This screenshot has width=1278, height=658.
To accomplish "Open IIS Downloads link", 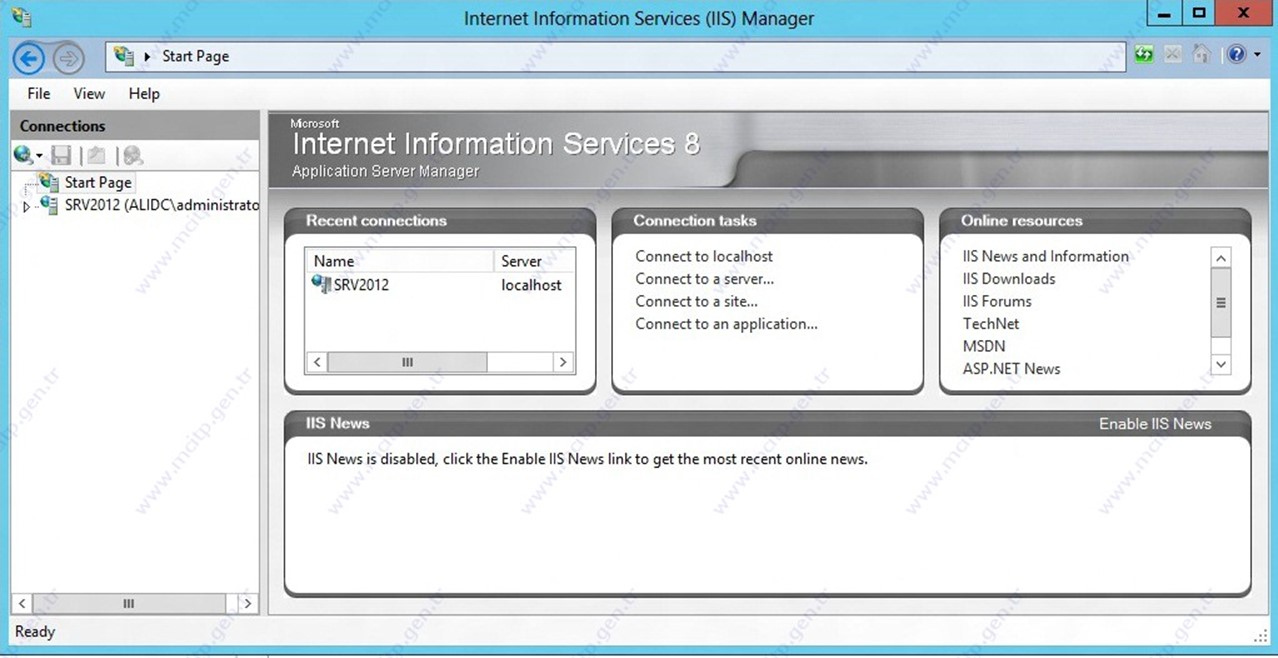I will [1009, 279].
